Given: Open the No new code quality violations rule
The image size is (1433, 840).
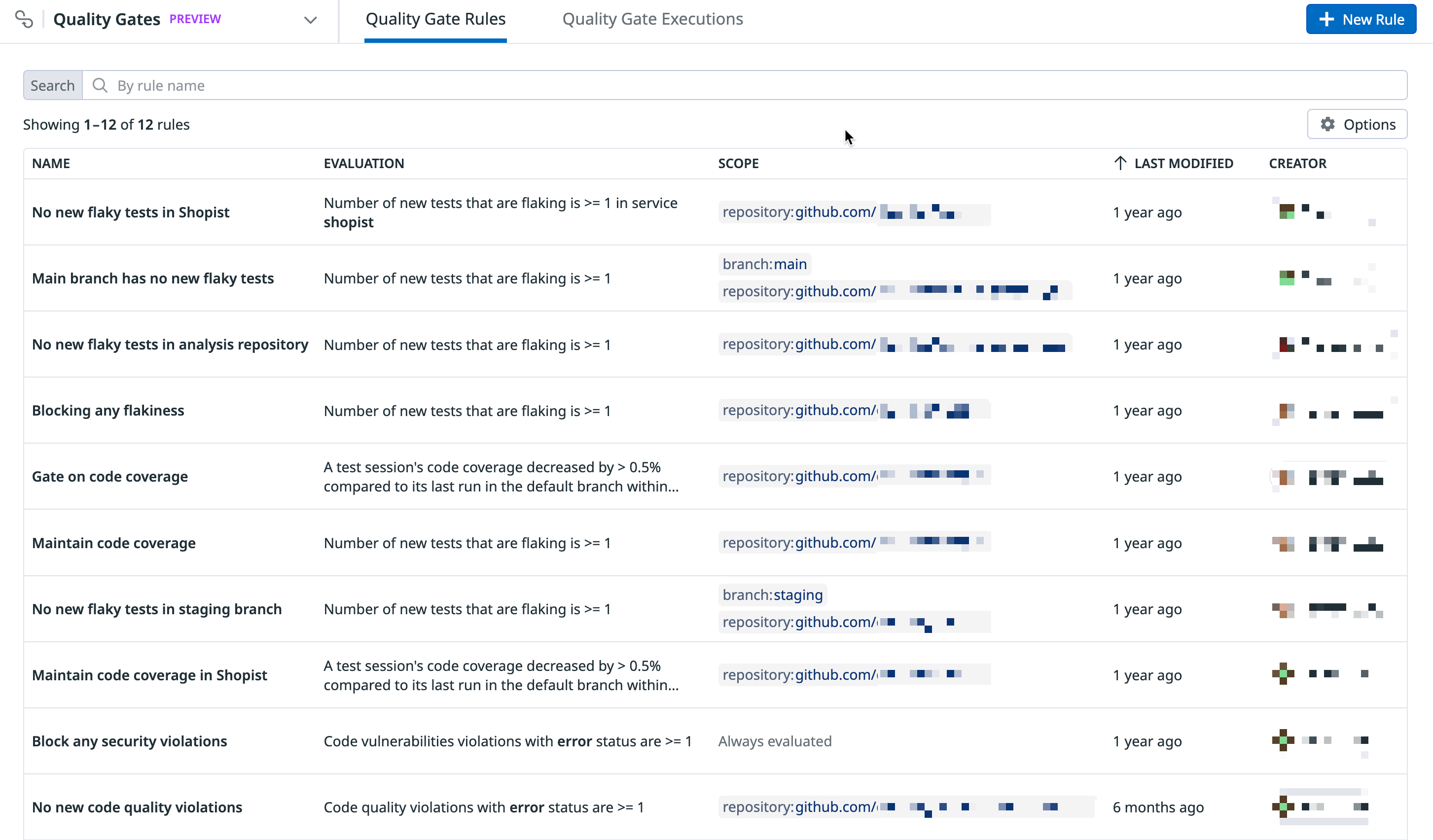Looking at the screenshot, I should (x=137, y=807).
